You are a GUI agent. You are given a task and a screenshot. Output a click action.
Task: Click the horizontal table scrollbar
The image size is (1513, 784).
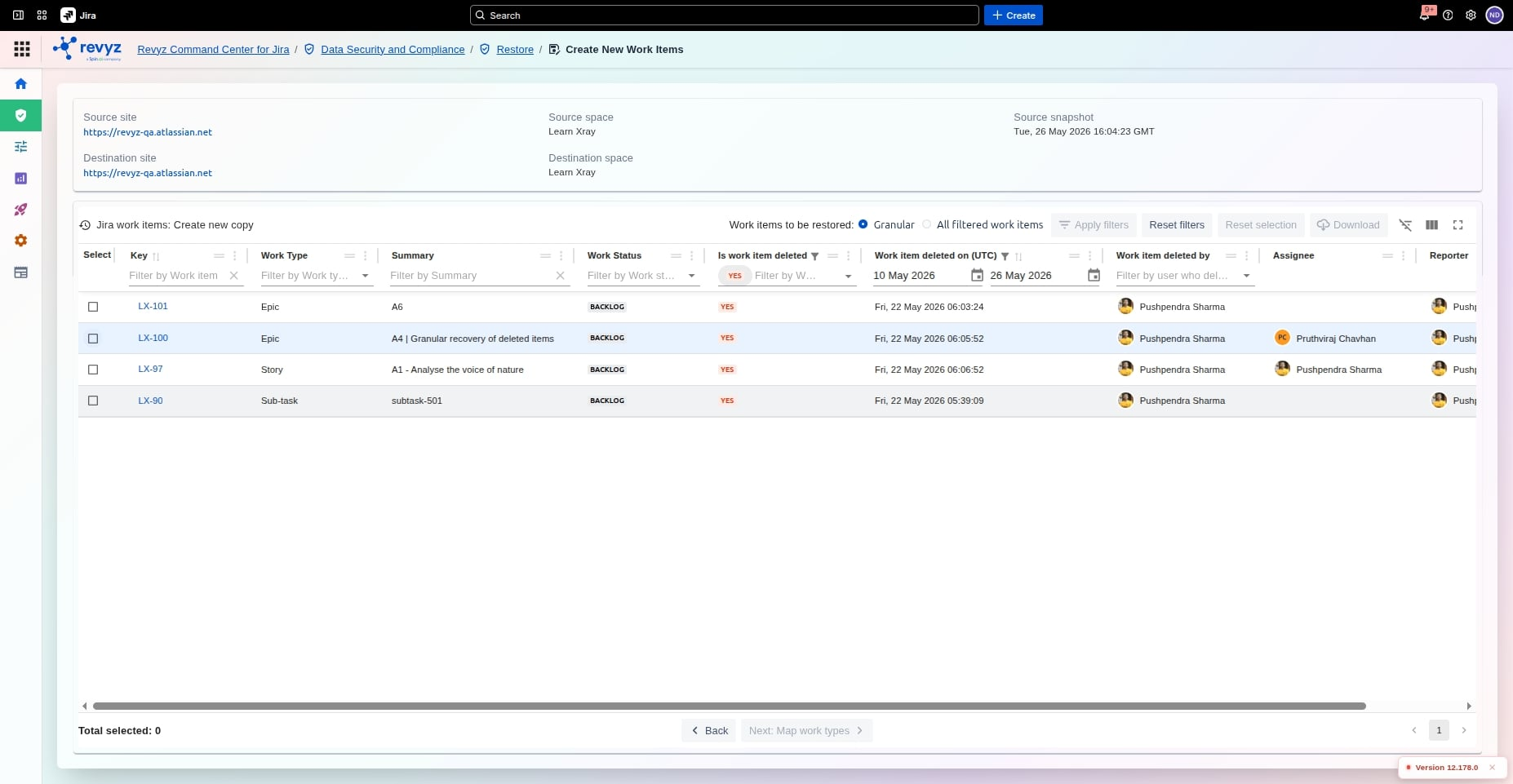point(729,706)
